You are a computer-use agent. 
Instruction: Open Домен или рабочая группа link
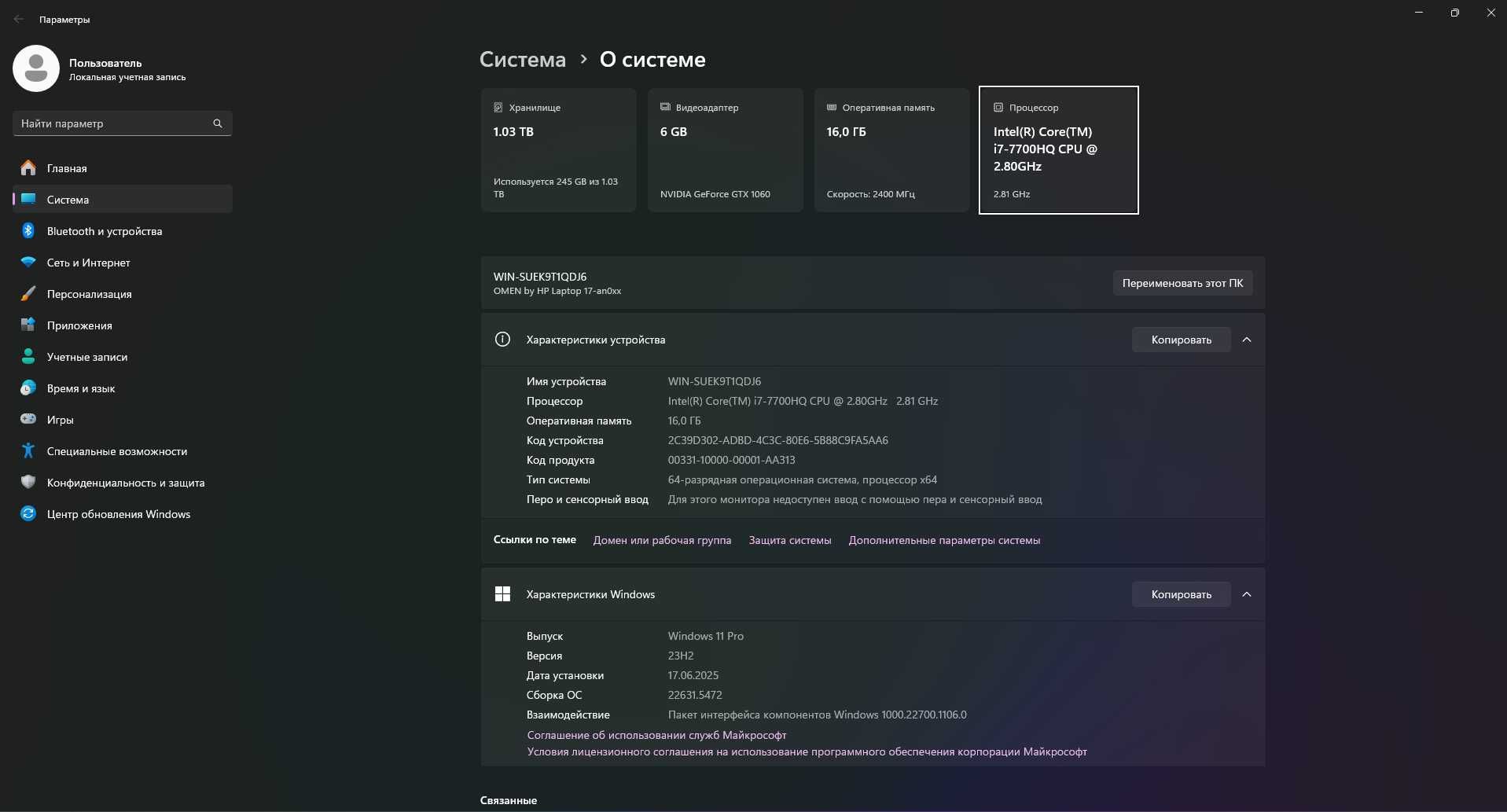tap(662, 540)
